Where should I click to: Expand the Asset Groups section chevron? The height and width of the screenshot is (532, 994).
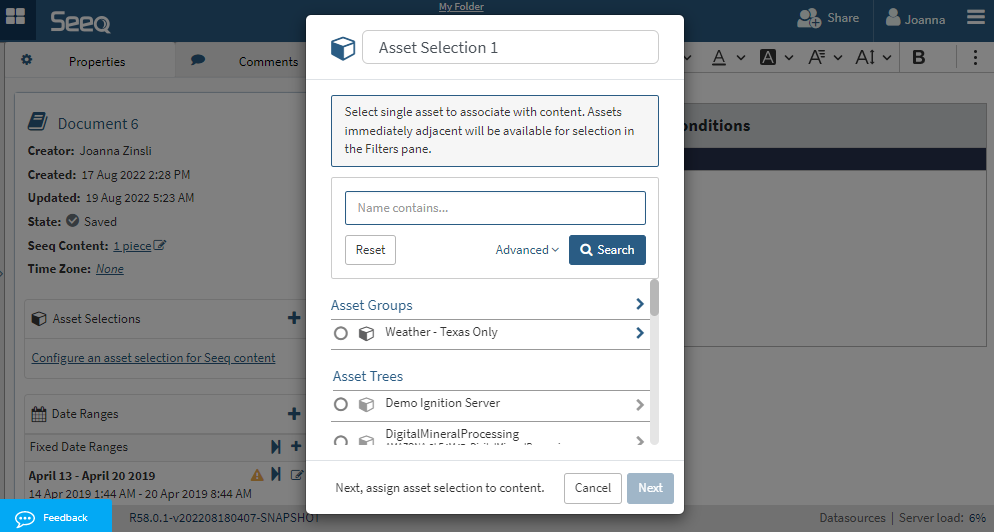coord(640,304)
